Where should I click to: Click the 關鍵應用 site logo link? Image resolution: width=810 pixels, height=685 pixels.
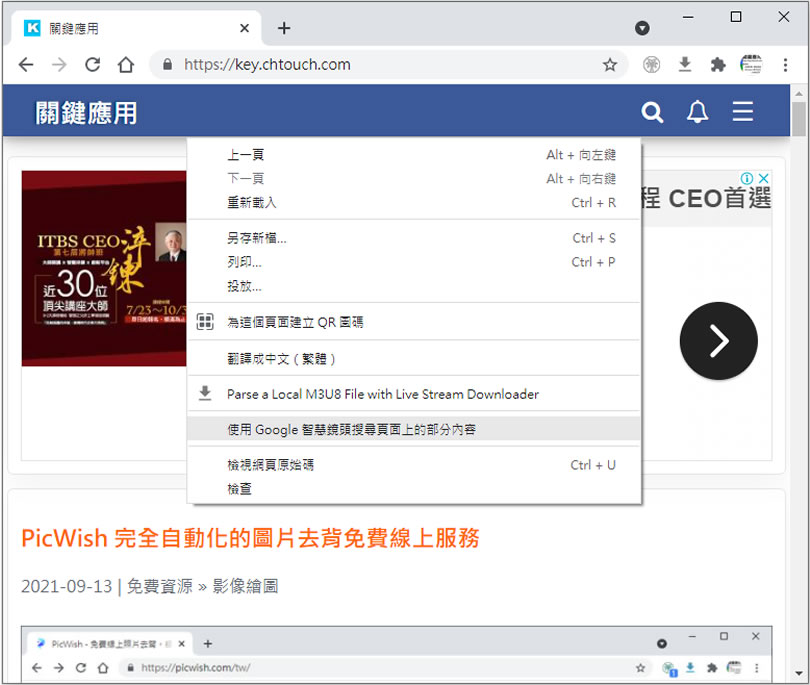point(86,113)
